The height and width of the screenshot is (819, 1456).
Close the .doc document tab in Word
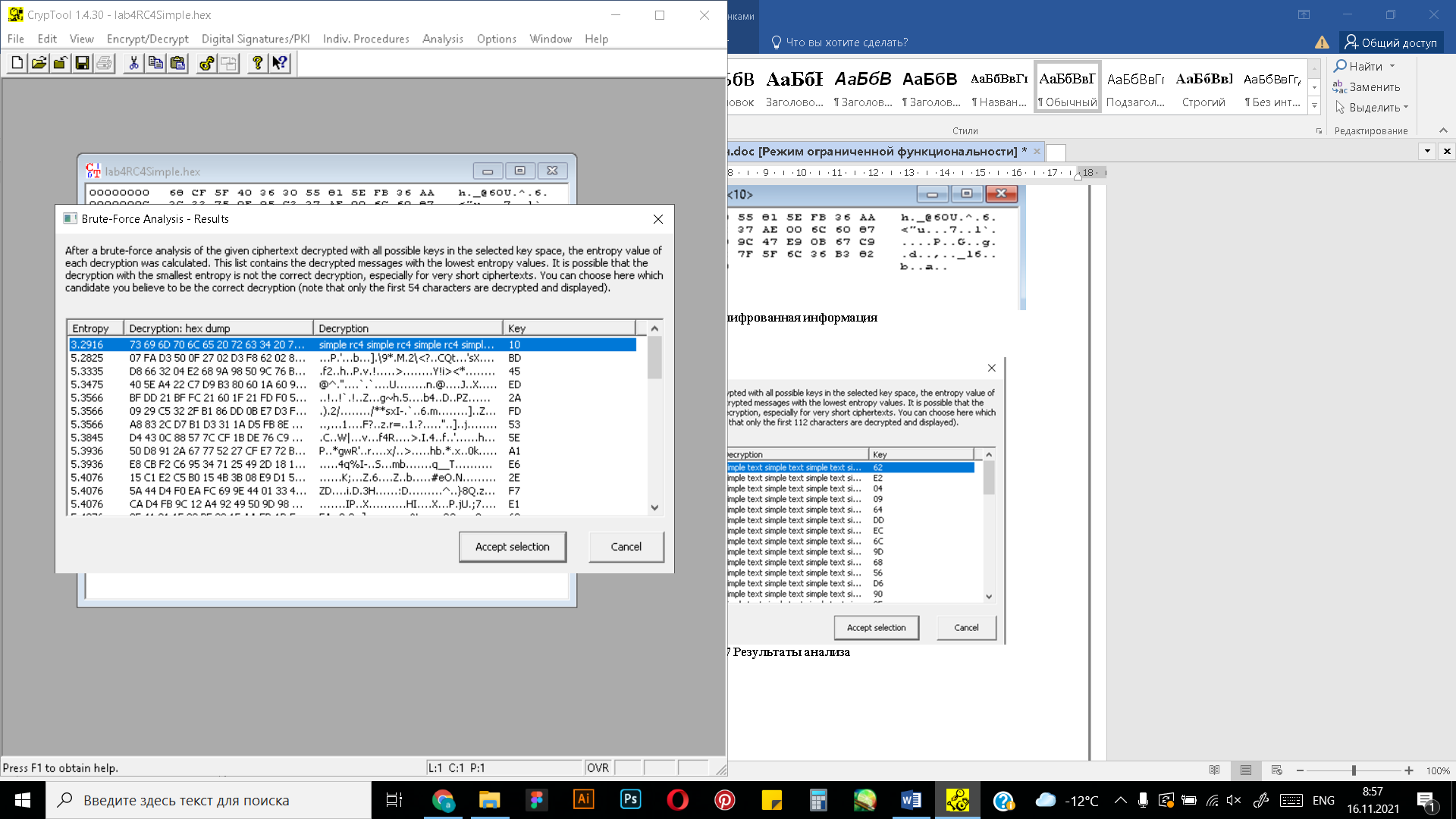click(x=1037, y=152)
